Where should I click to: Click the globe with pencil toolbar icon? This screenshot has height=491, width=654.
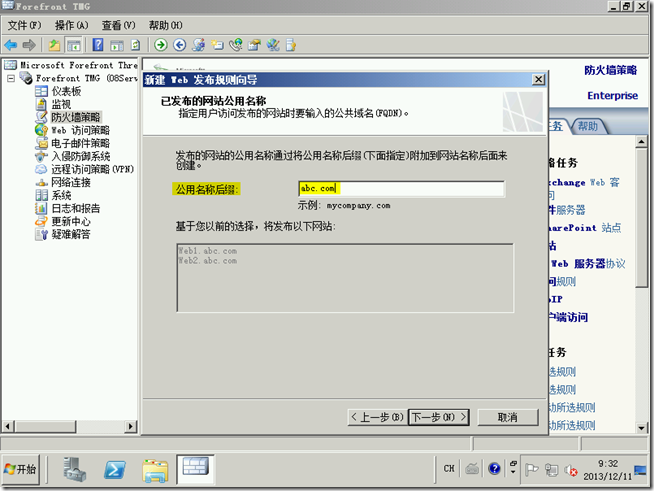pos(273,45)
